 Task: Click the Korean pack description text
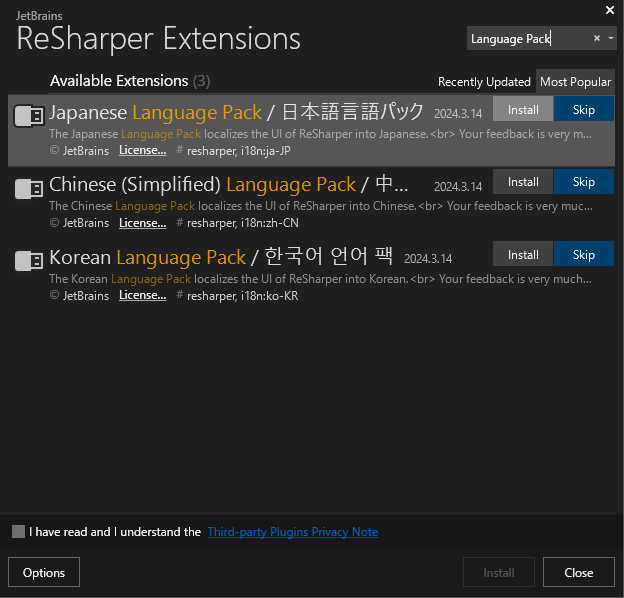[x=320, y=279]
